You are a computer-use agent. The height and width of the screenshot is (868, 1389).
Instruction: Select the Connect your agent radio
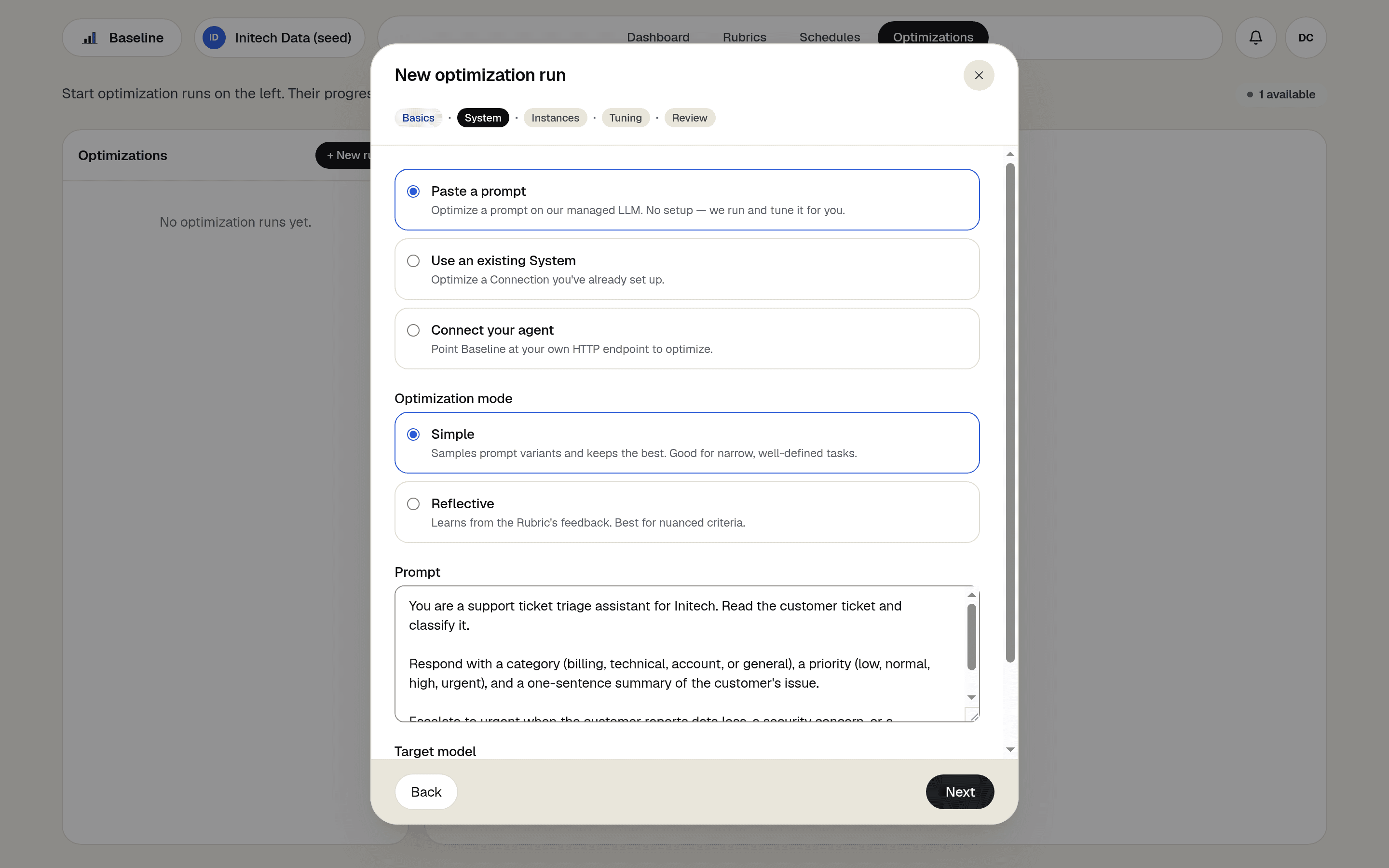[x=413, y=330]
